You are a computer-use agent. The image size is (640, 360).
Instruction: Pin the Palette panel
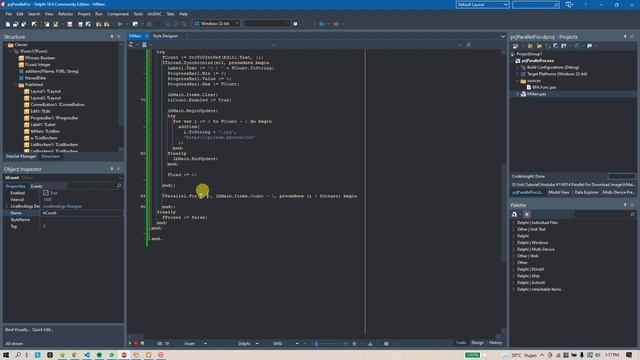pos(625,205)
